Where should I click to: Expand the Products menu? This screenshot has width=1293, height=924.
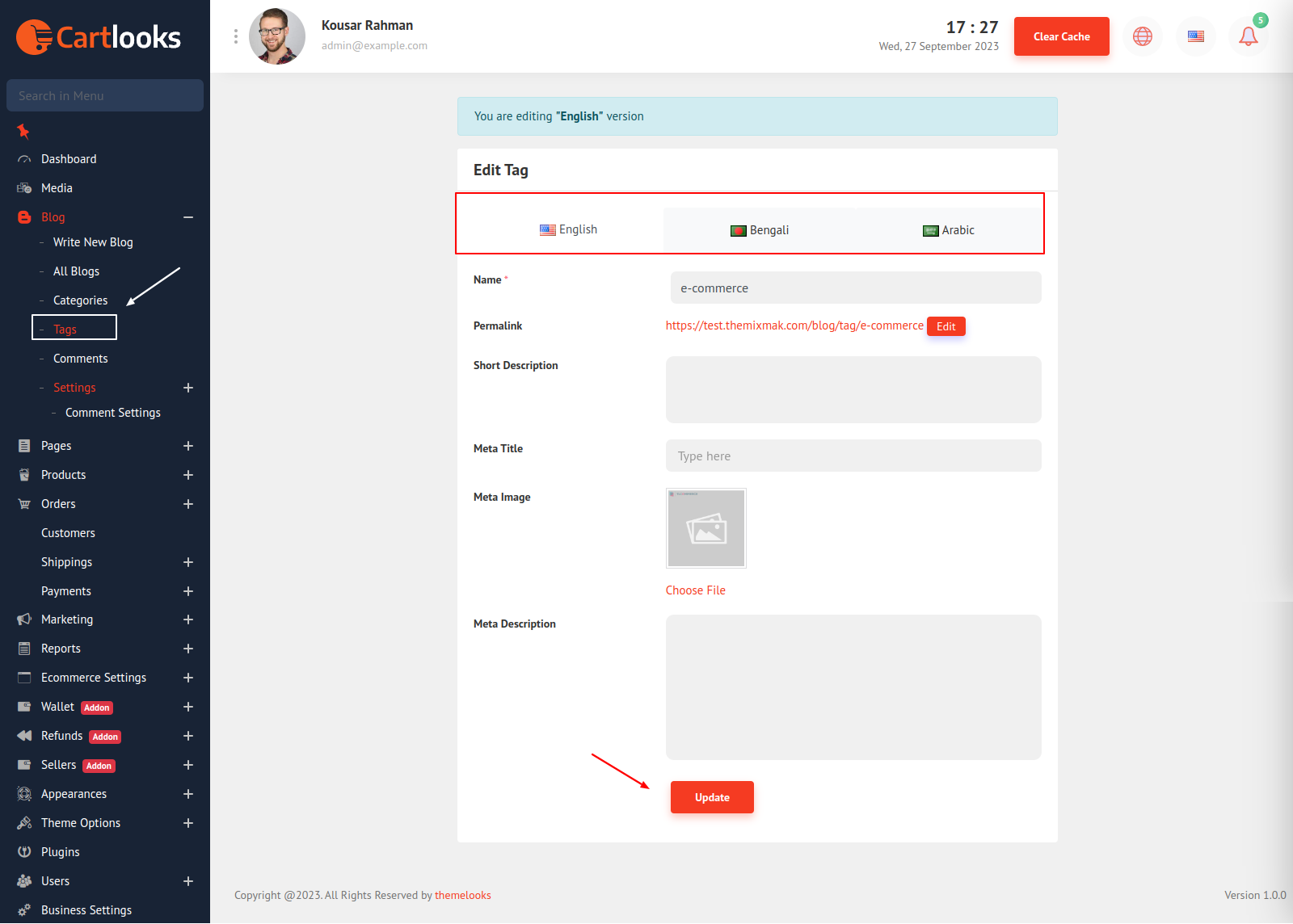pos(188,475)
